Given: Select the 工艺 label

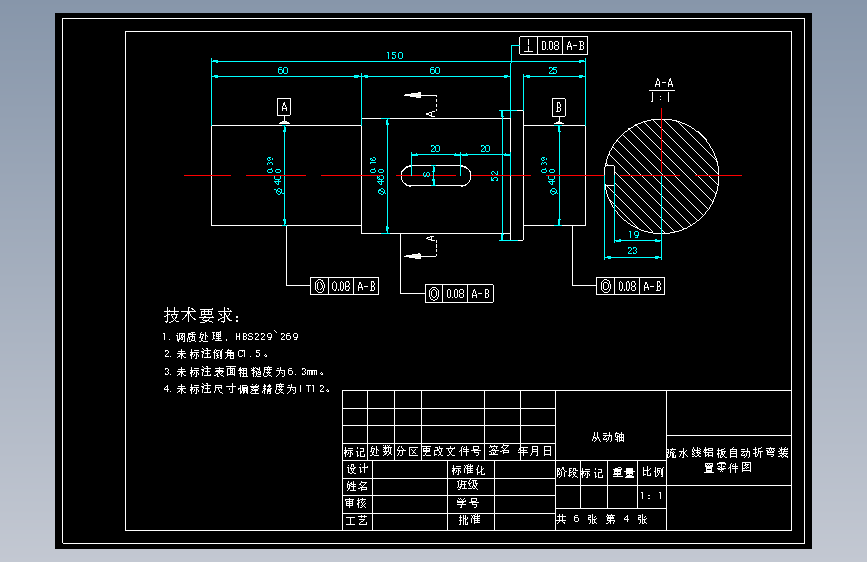Looking at the screenshot, I should [356, 521].
